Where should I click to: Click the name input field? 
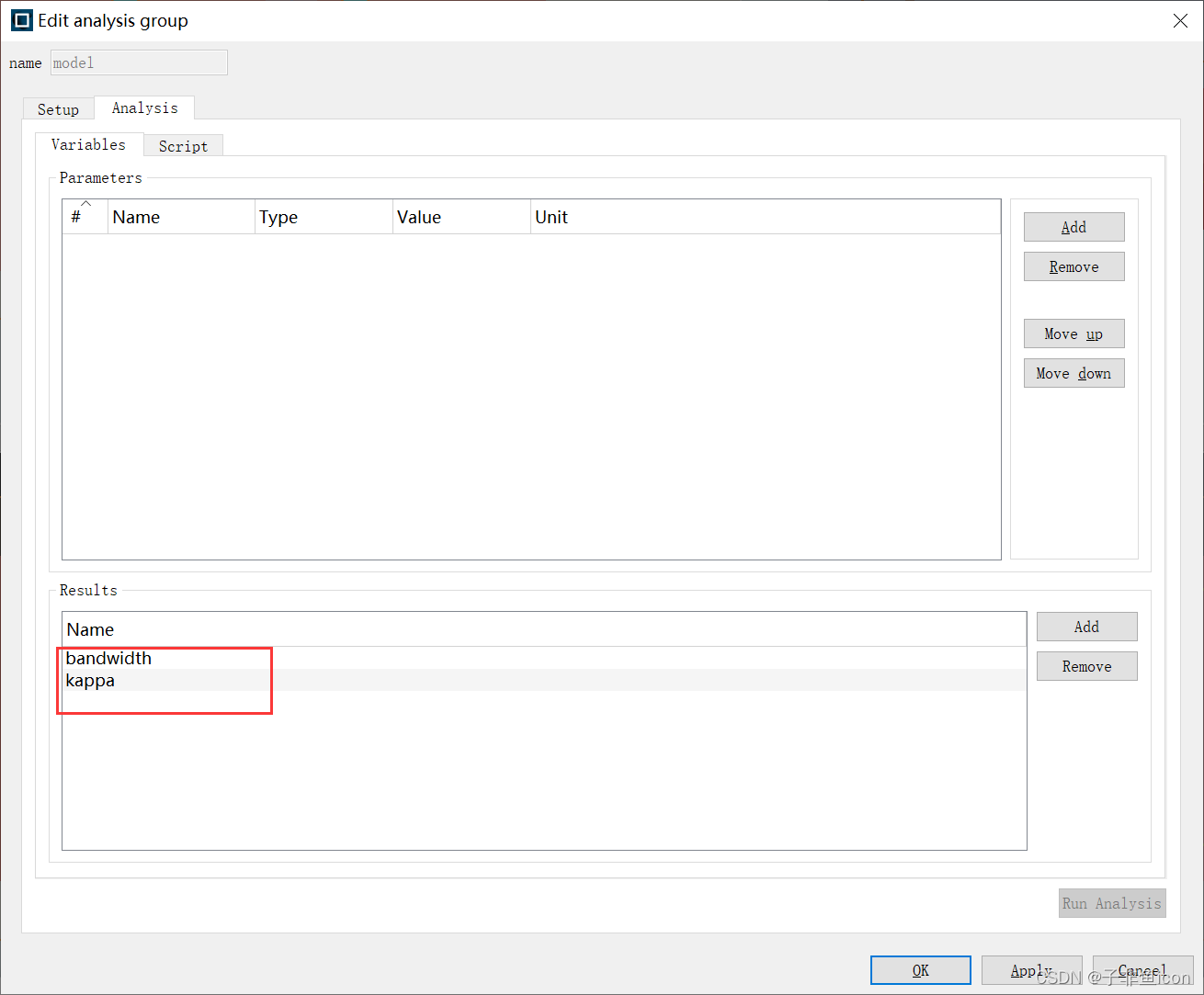[139, 62]
